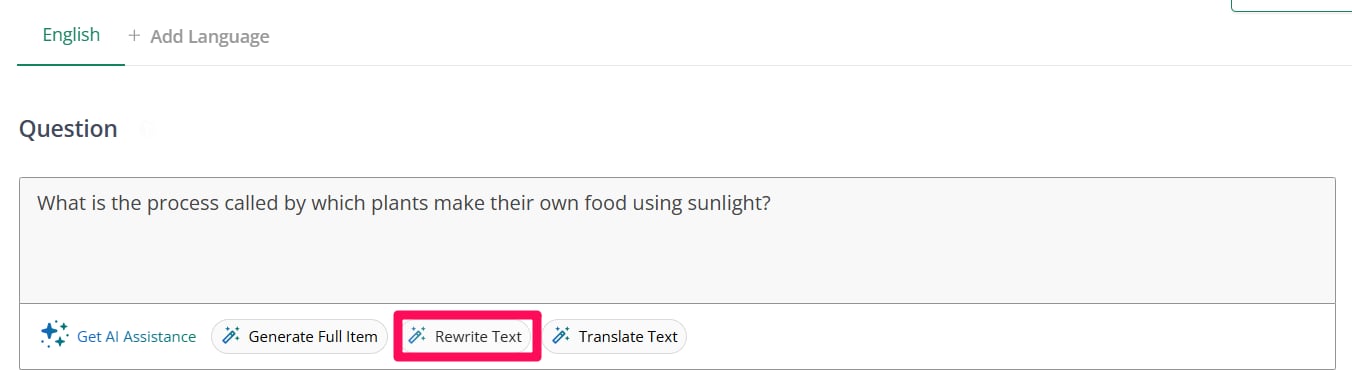The height and width of the screenshot is (391, 1352).
Task: Click the AI toolbar area right of Translate Text
Action: (1010, 337)
